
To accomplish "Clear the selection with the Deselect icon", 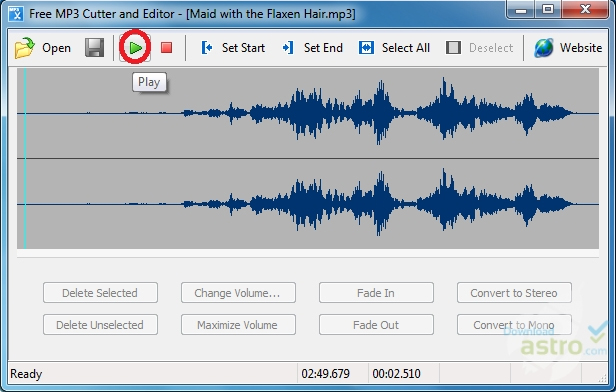I will [x=453, y=48].
